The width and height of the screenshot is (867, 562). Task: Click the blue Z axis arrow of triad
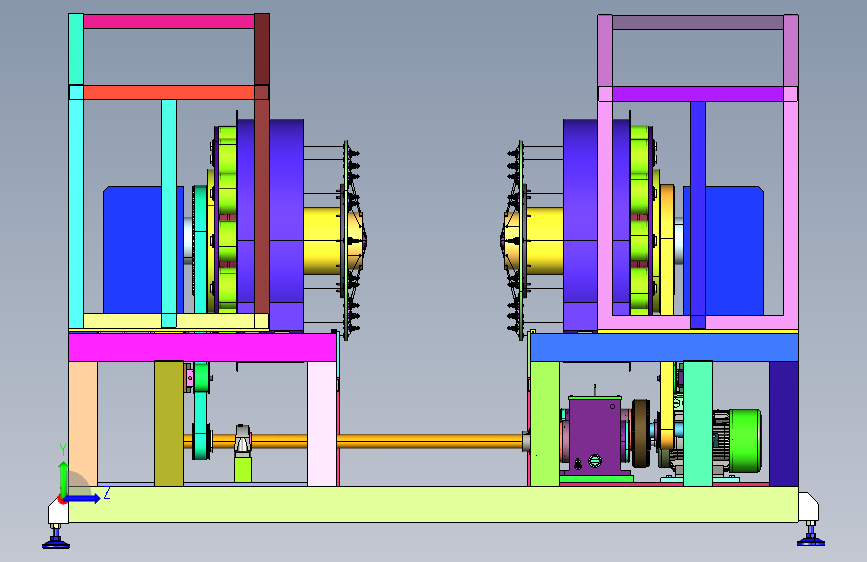point(82,498)
